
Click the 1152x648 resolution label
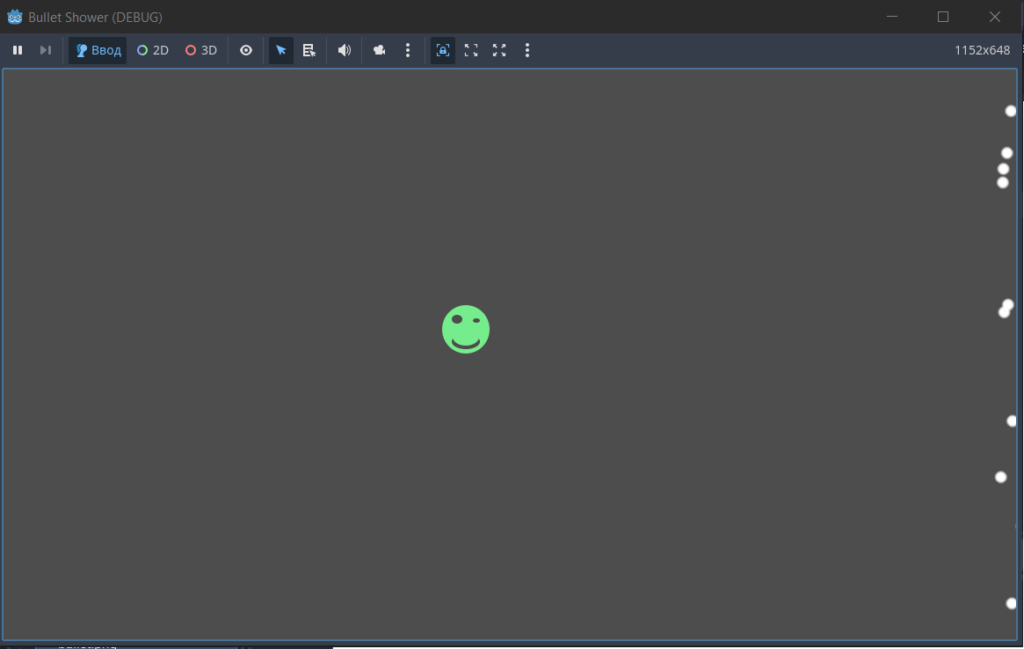coord(982,50)
